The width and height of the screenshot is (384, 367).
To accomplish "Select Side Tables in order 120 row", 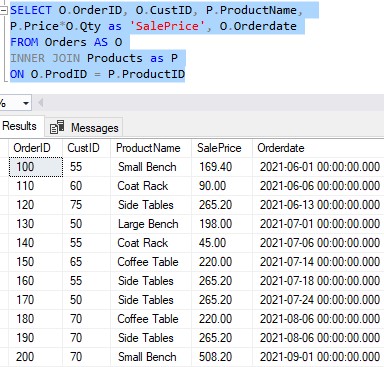I will coord(151,205).
